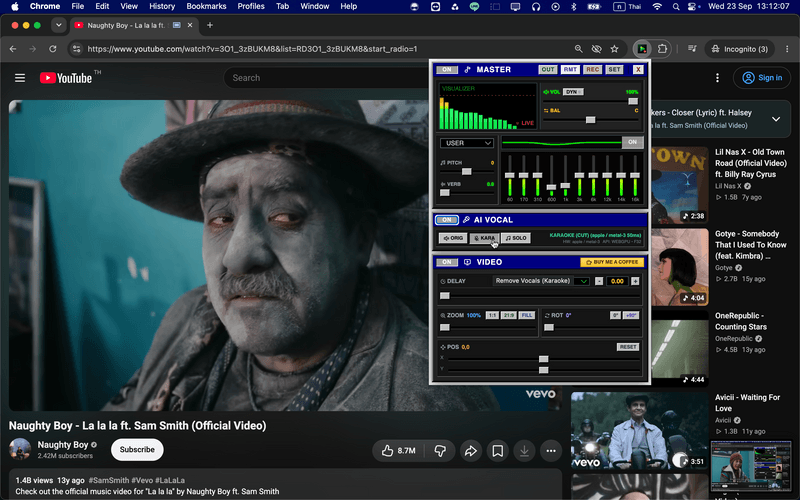The height and width of the screenshot is (500, 800).
Task: Download the video with the download icon
Action: click(x=524, y=451)
